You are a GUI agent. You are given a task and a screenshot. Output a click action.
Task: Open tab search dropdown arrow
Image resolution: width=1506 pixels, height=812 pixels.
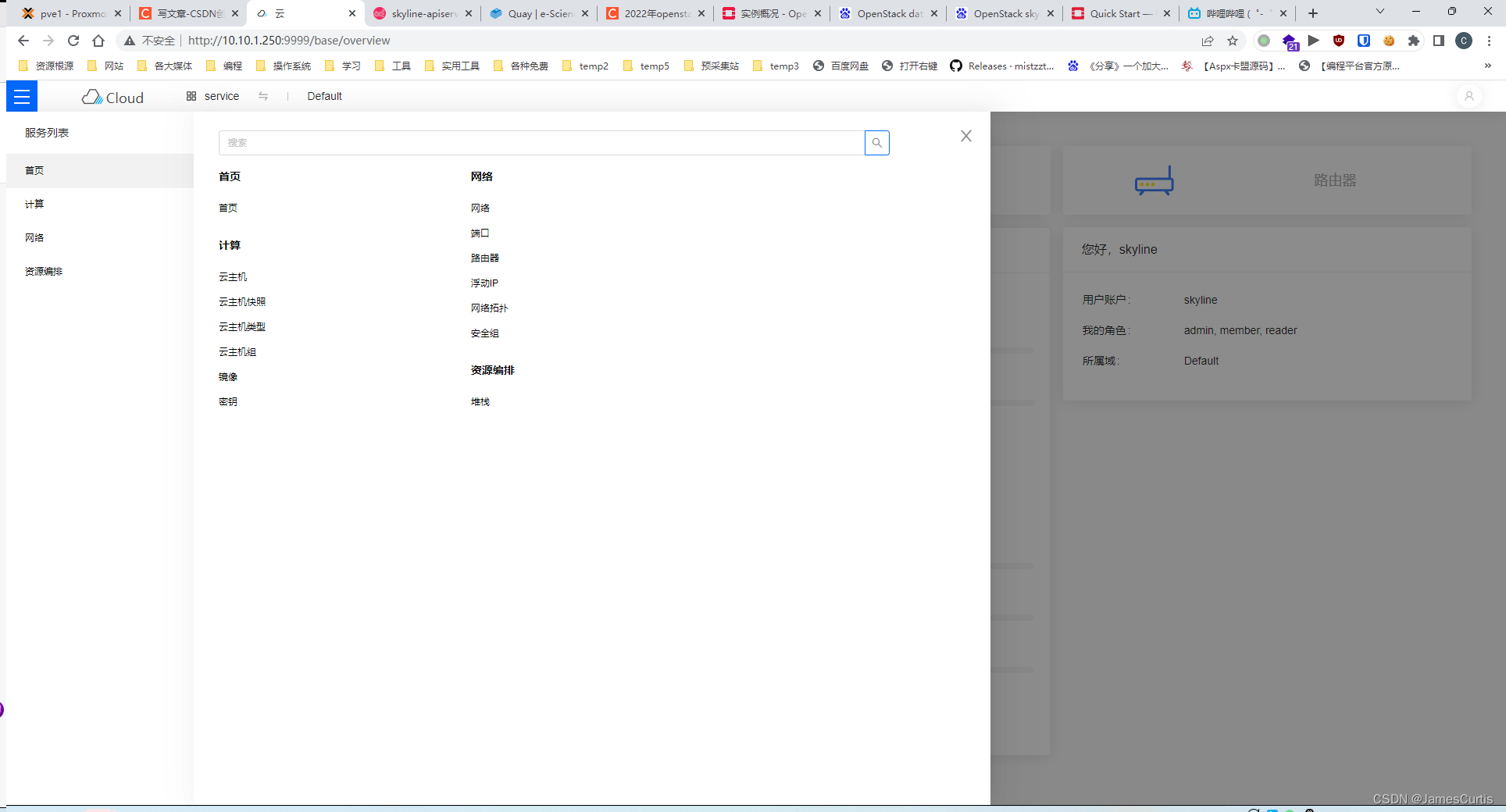point(1380,12)
